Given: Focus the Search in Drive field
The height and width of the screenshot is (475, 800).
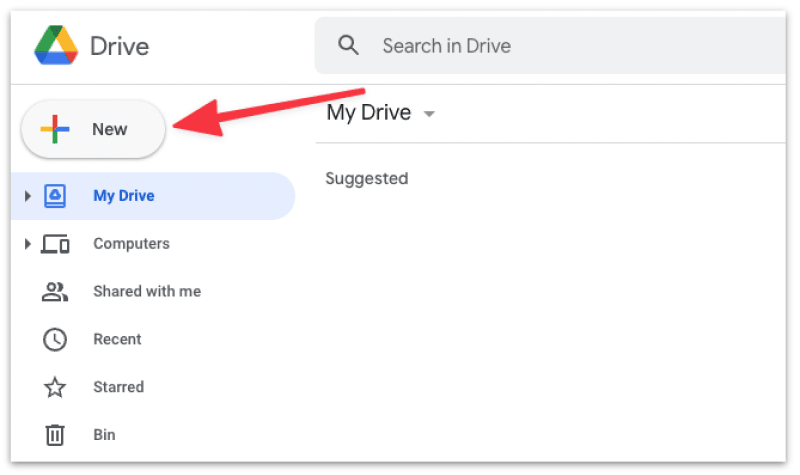Looking at the screenshot, I should 550,45.
